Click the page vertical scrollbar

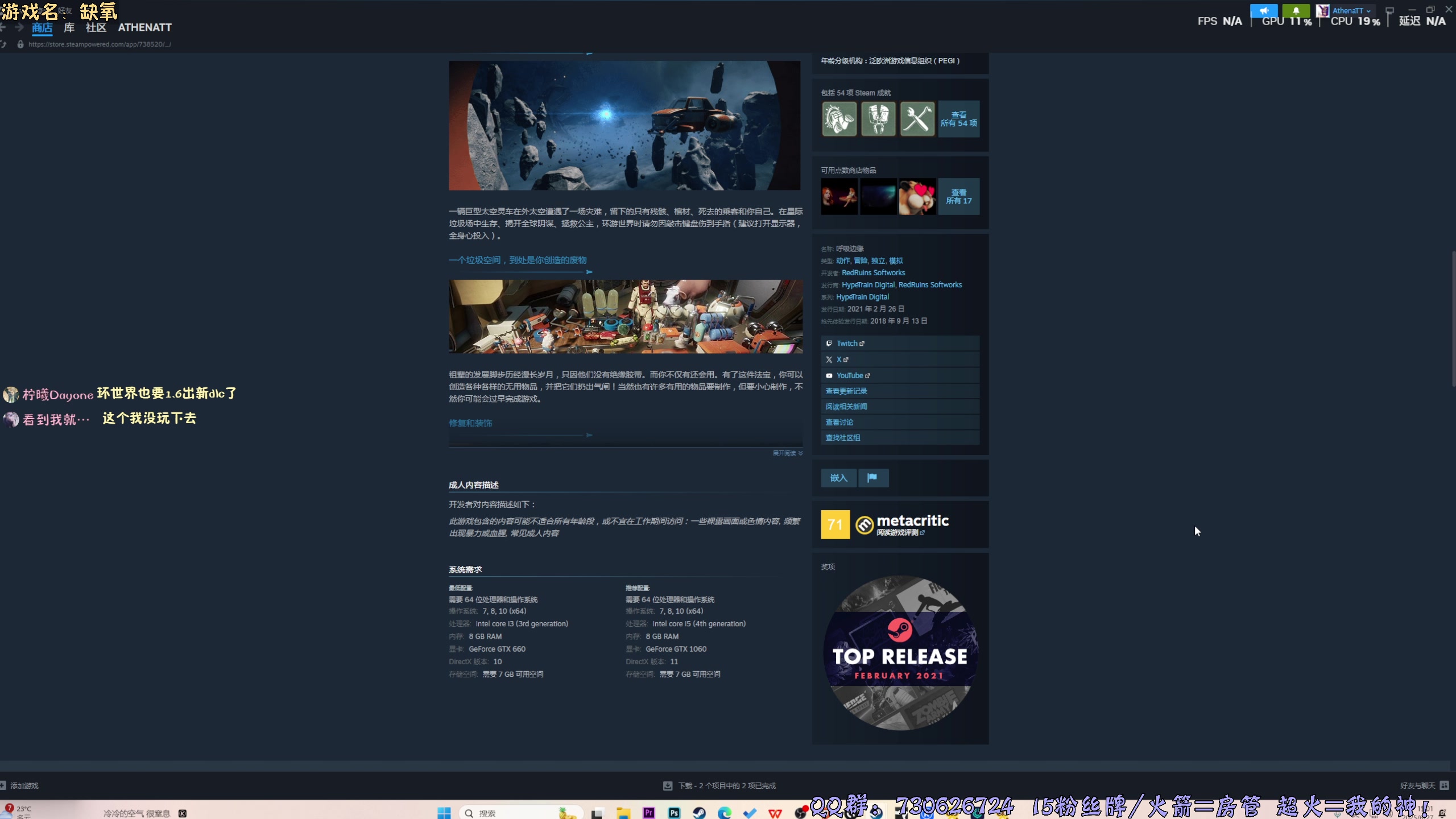click(1453, 318)
